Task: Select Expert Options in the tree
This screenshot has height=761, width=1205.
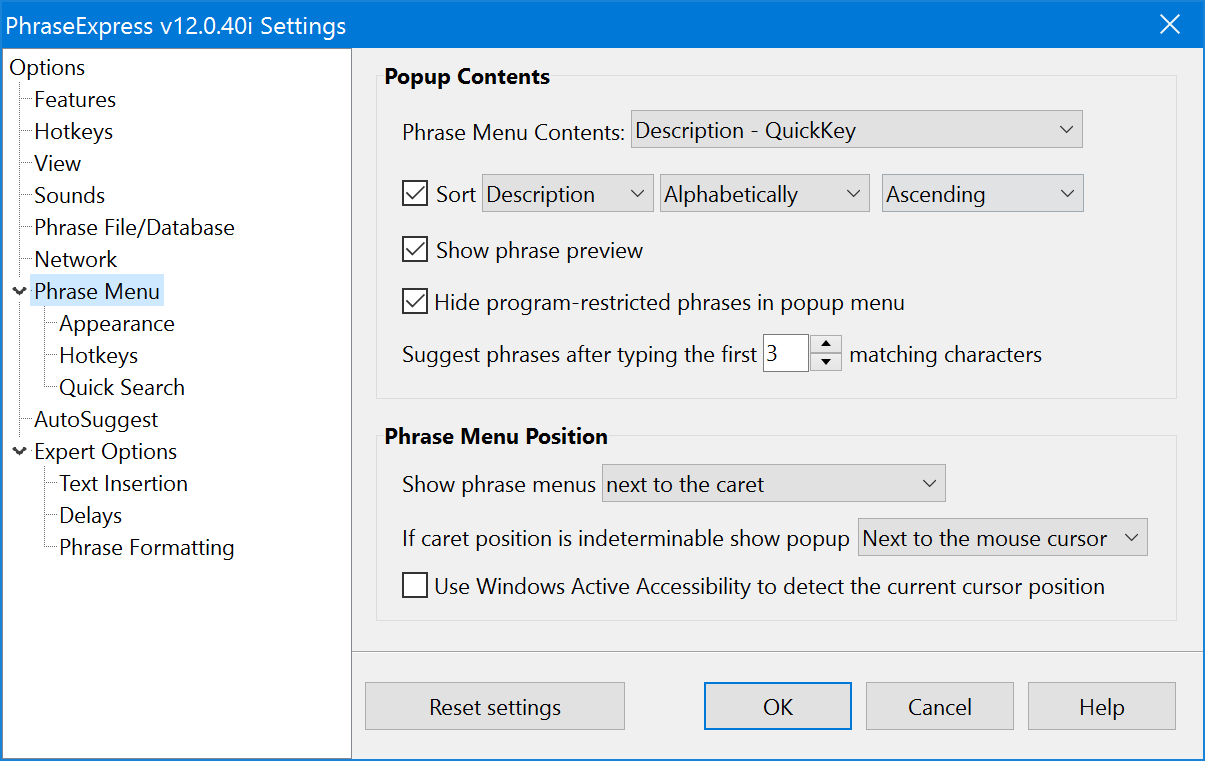Action: pyautogui.click(x=105, y=452)
